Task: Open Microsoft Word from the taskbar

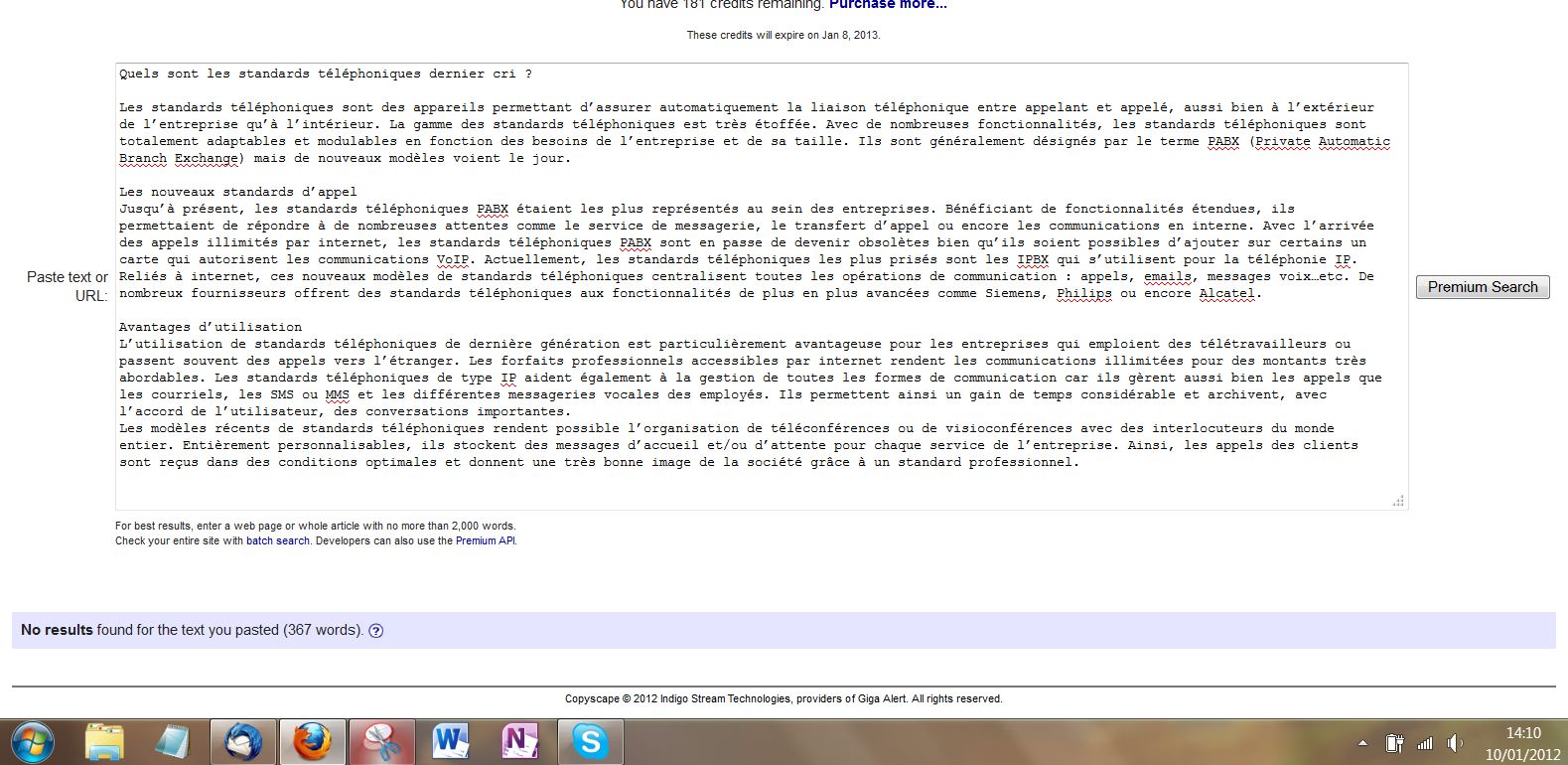Action: click(x=450, y=742)
